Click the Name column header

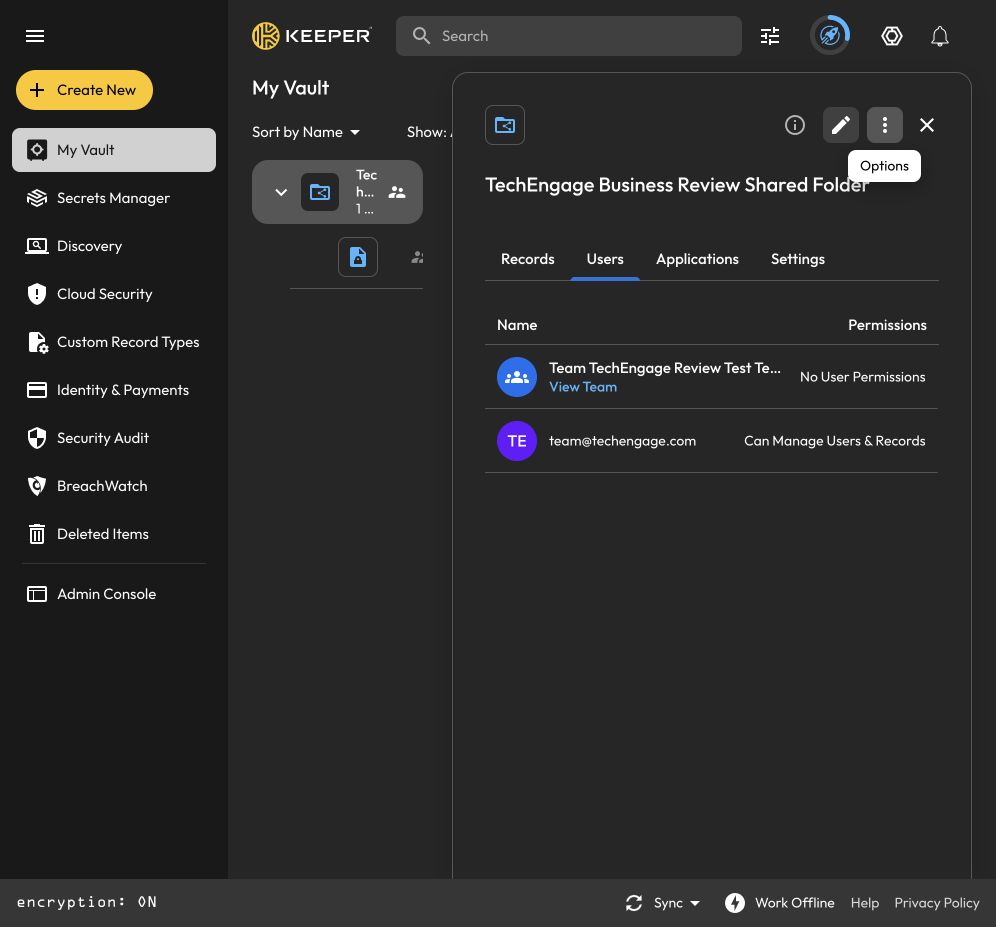[x=516, y=325]
